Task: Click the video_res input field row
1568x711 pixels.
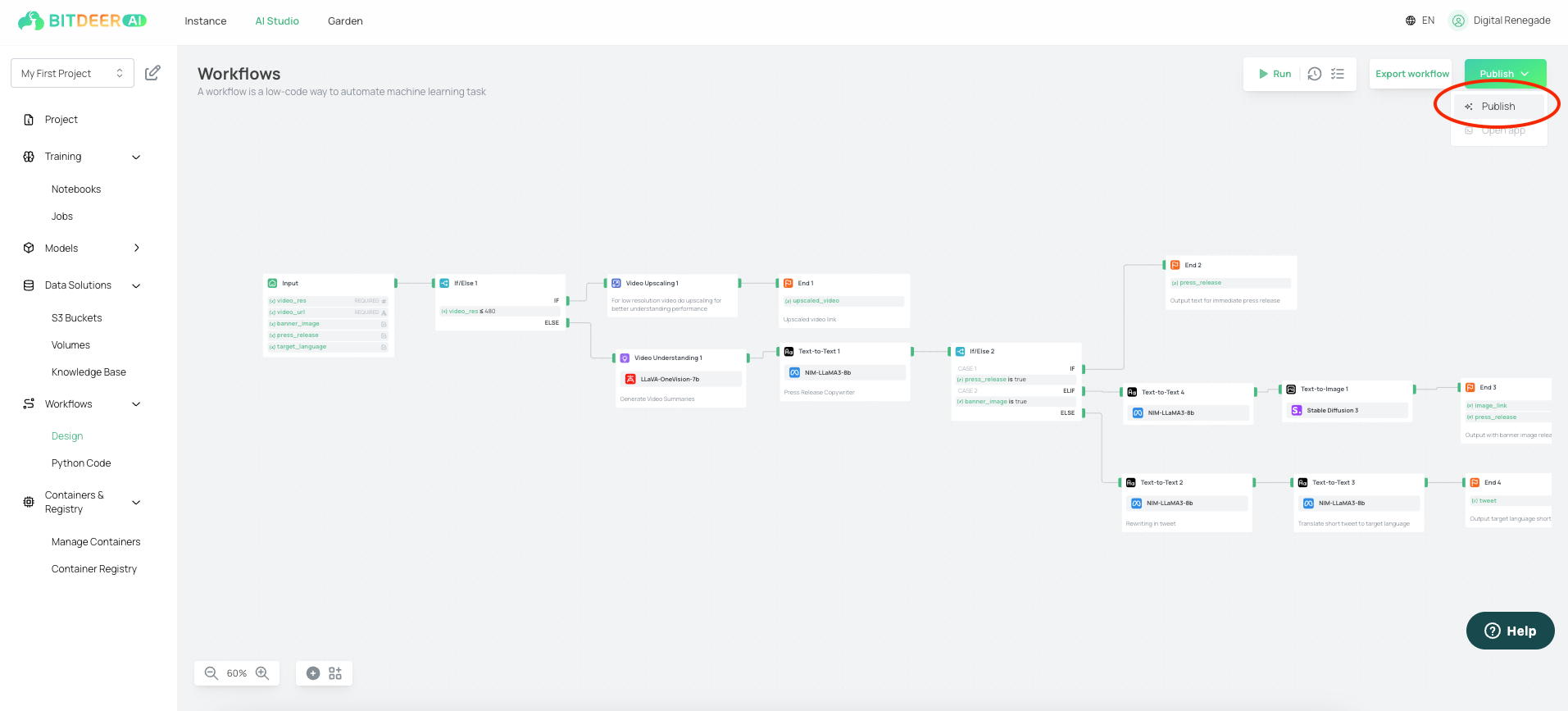Action: pos(328,300)
